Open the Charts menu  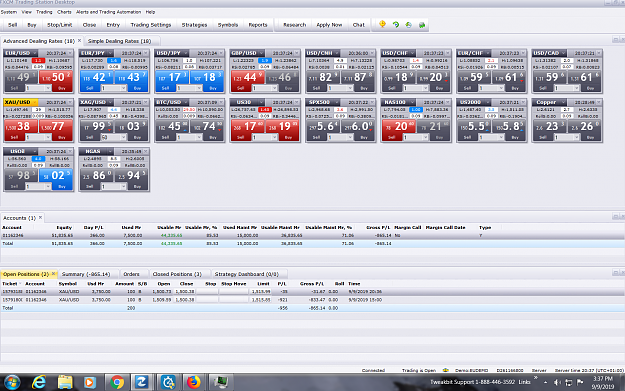coord(64,12)
